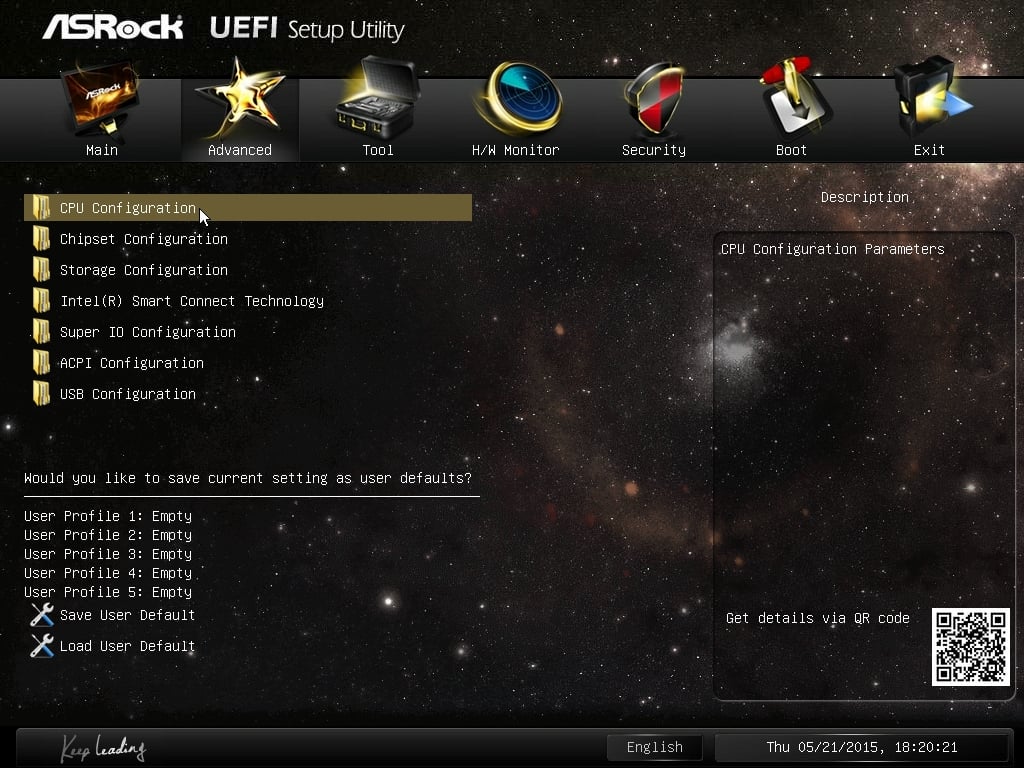The width and height of the screenshot is (1024, 768).
Task: Switch to the Tool tab label
Action: [378, 150]
